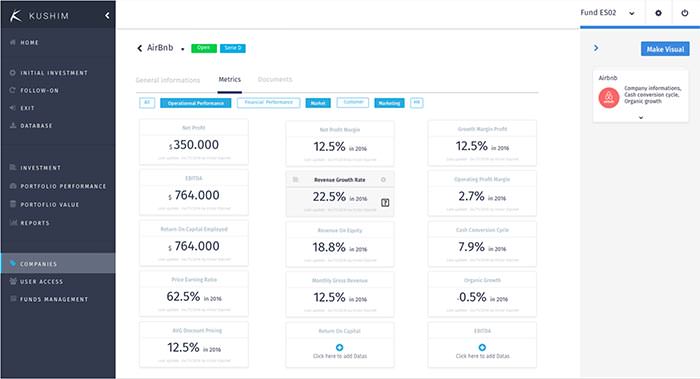Click the green Open status badge

[x=204, y=48]
